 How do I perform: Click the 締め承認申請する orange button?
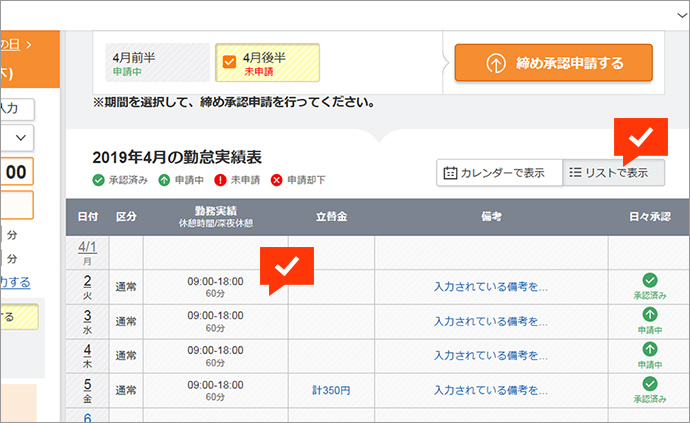553,63
